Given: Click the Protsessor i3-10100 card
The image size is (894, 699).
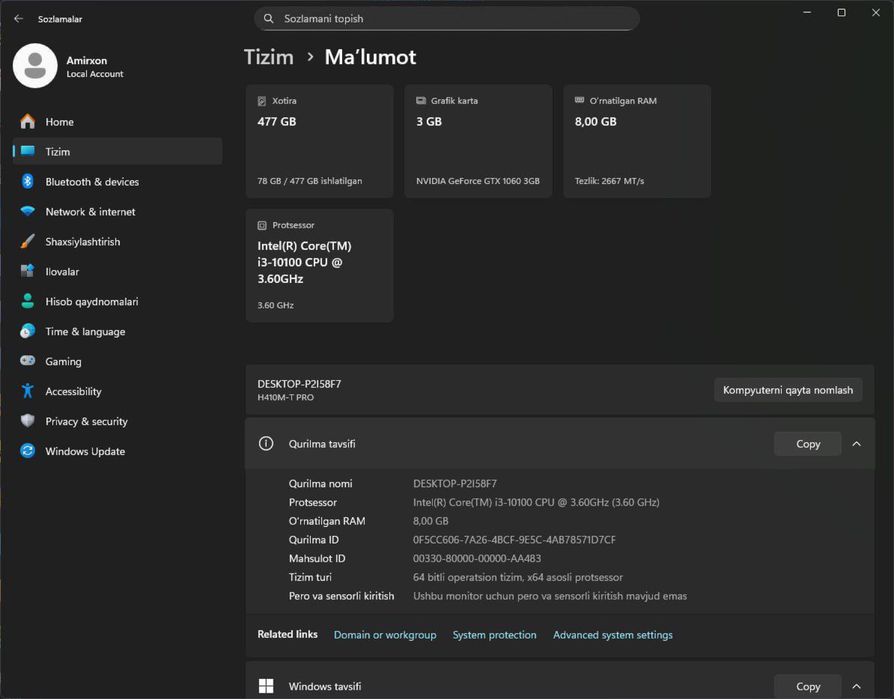Looking at the screenshot, I should pyautogui.click(x=319, y=265).
